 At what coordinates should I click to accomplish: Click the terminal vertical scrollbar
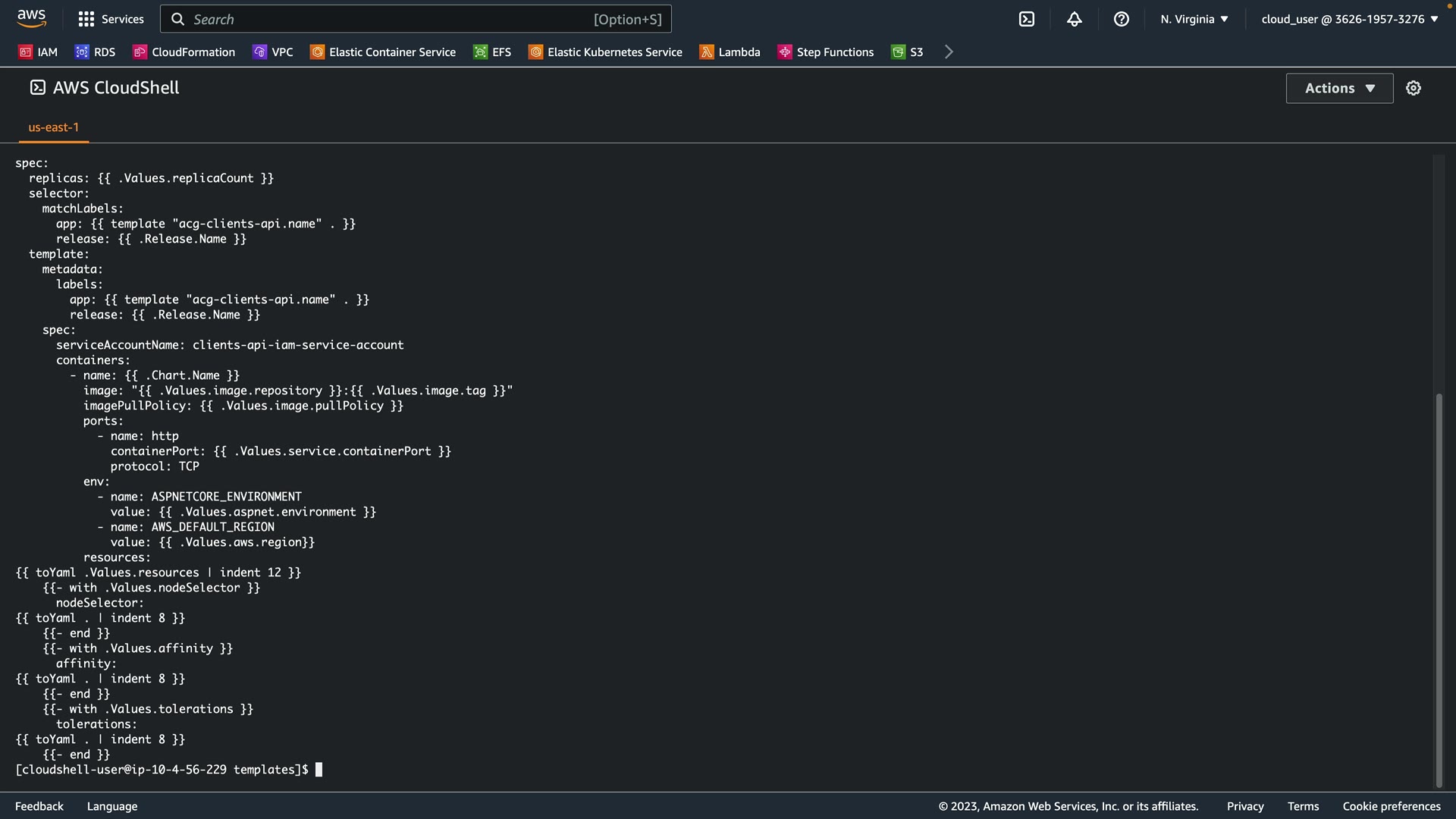(x=1439, y=588)
